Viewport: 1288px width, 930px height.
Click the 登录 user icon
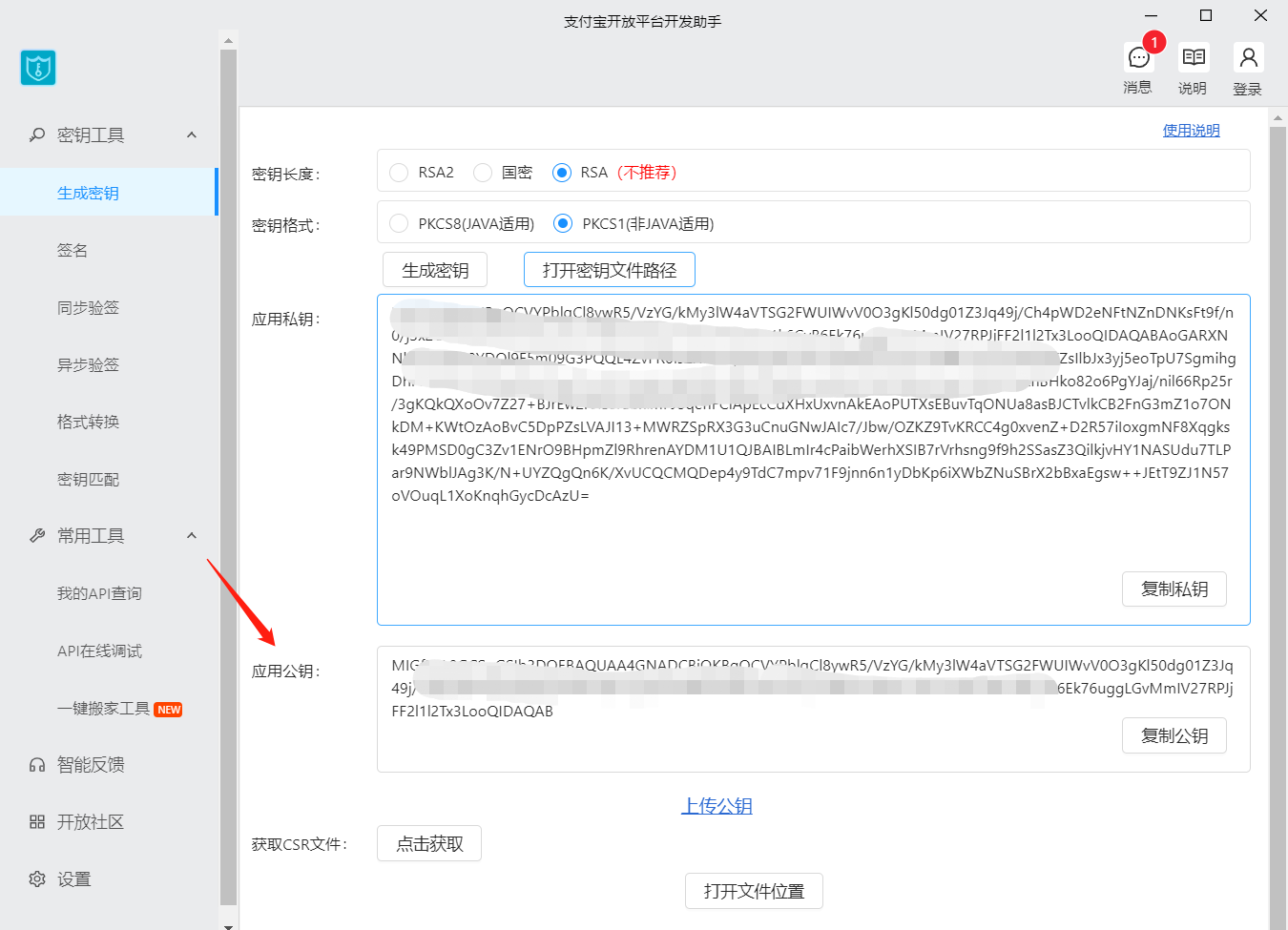pyautogui.click(x=1248, y=57)
